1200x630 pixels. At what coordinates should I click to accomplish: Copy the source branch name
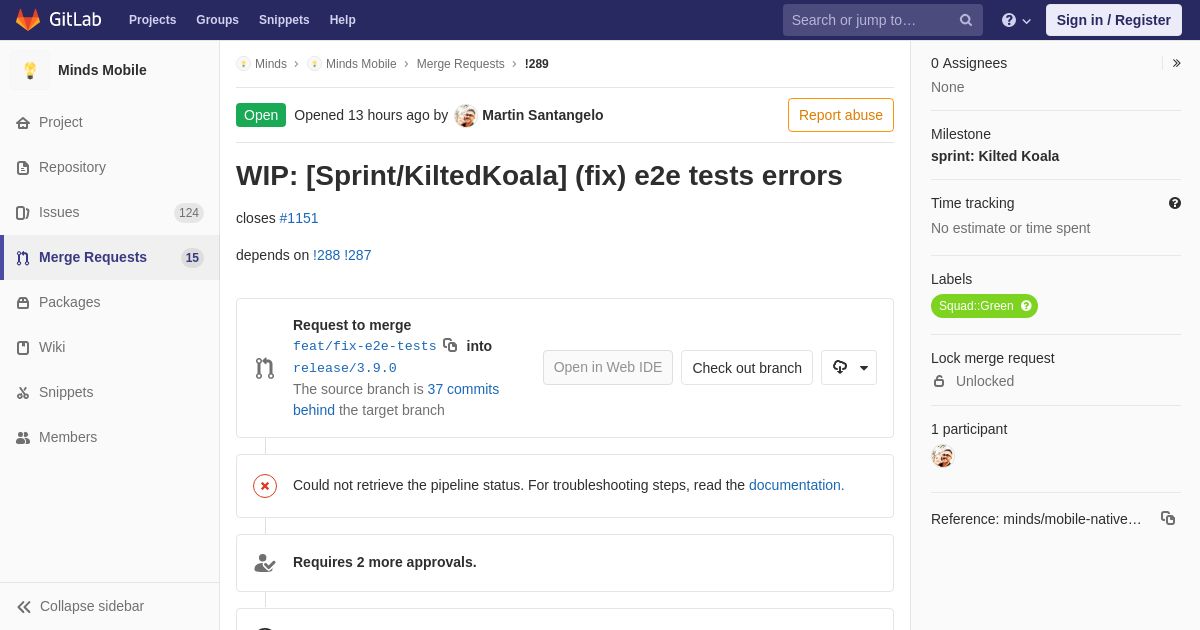tap(450, 345)
